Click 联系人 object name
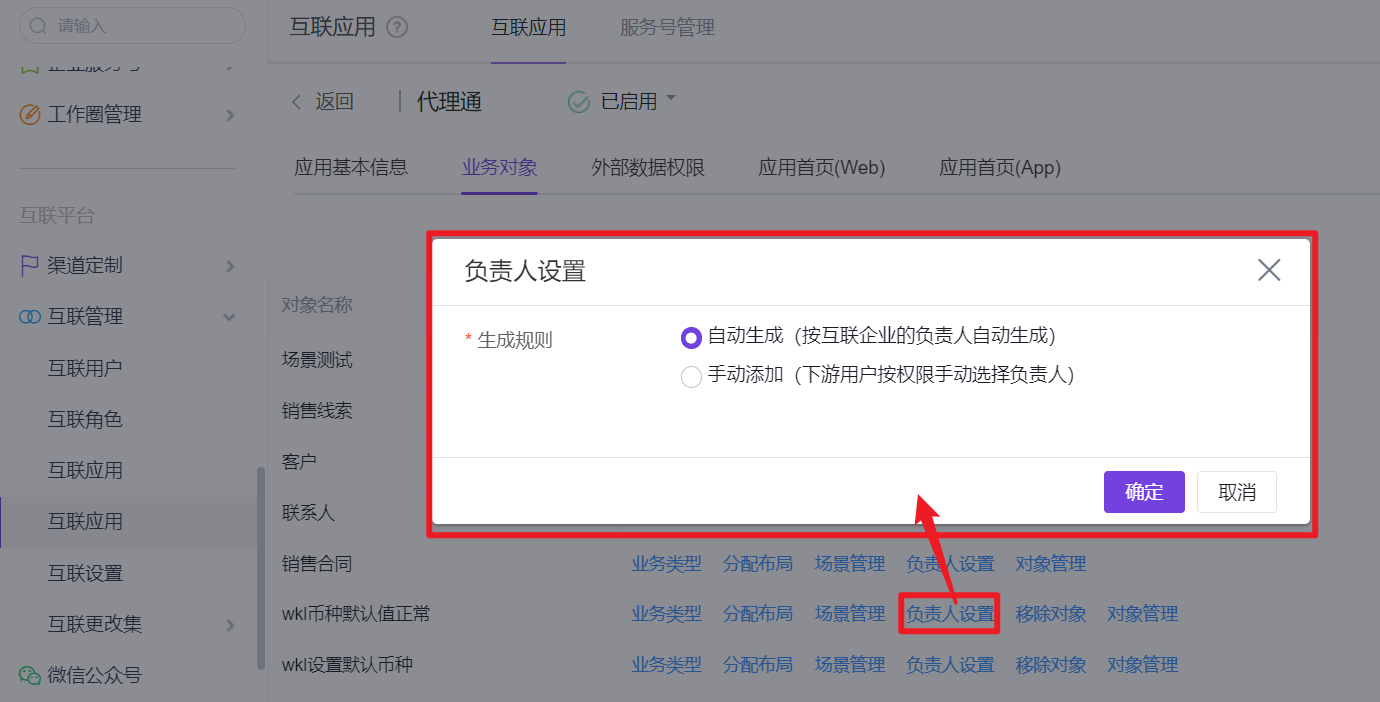The height and width of the screenshot is (702, 1380). pos(308,513)
